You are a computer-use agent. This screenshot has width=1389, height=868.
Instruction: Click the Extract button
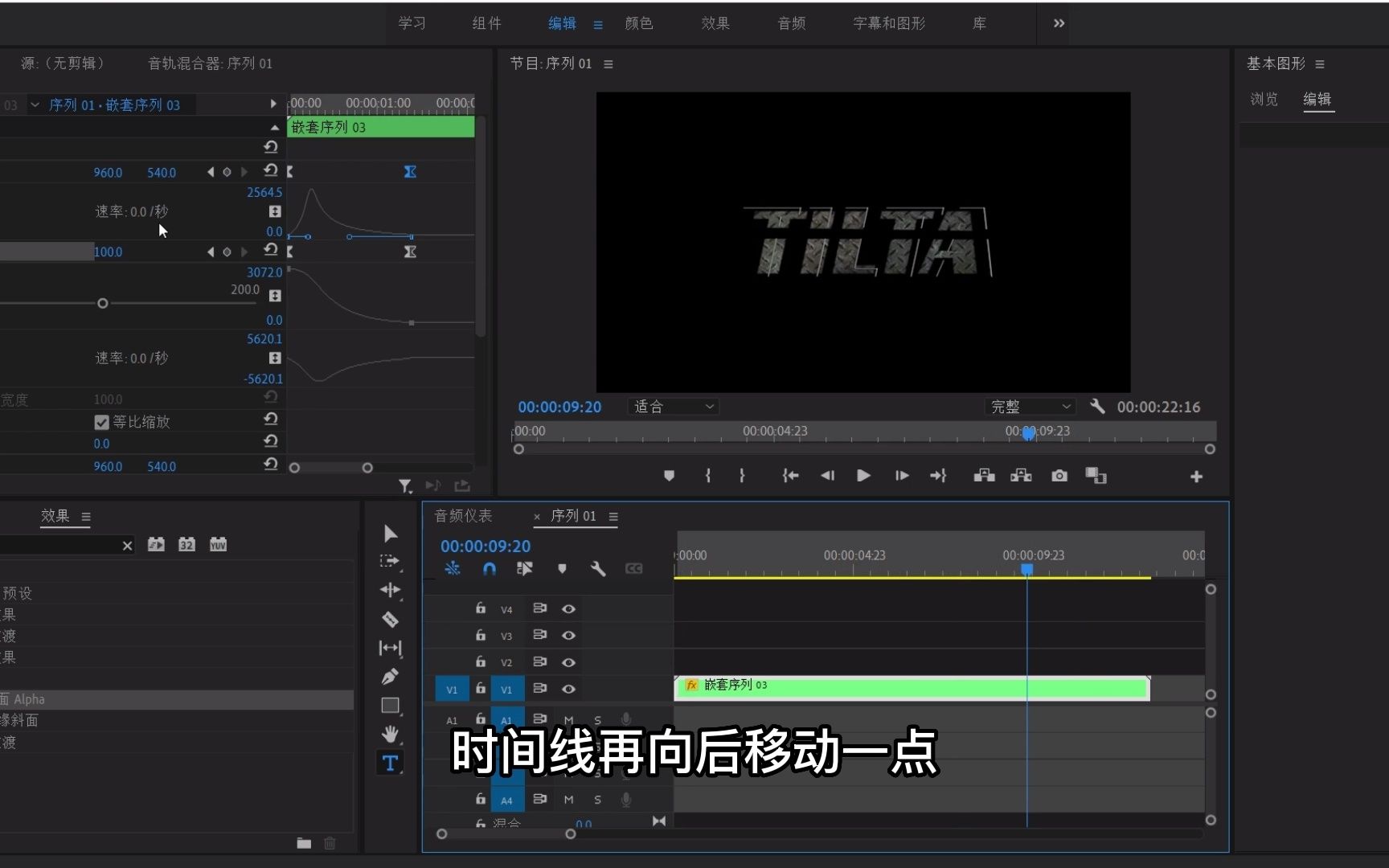(1021, 476)
